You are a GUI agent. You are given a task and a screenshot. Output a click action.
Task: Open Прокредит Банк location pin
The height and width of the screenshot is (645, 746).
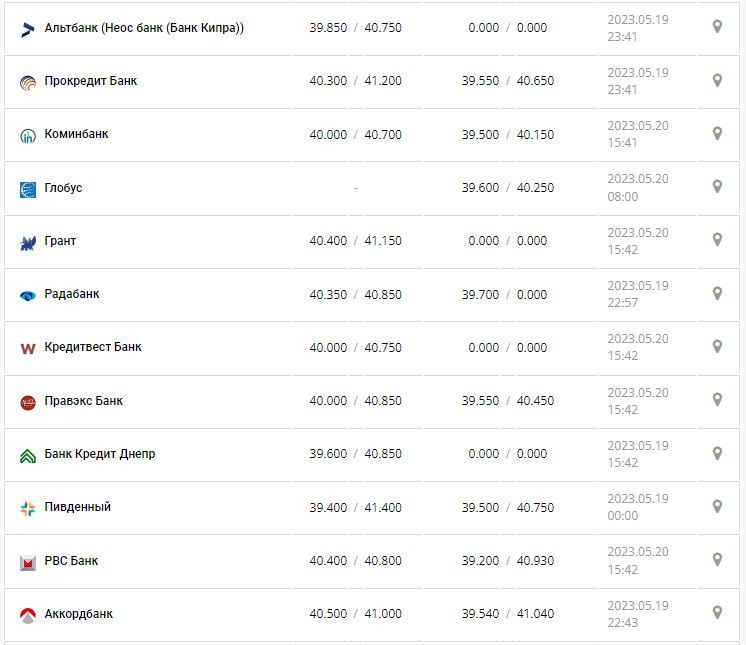click(717, 80)
